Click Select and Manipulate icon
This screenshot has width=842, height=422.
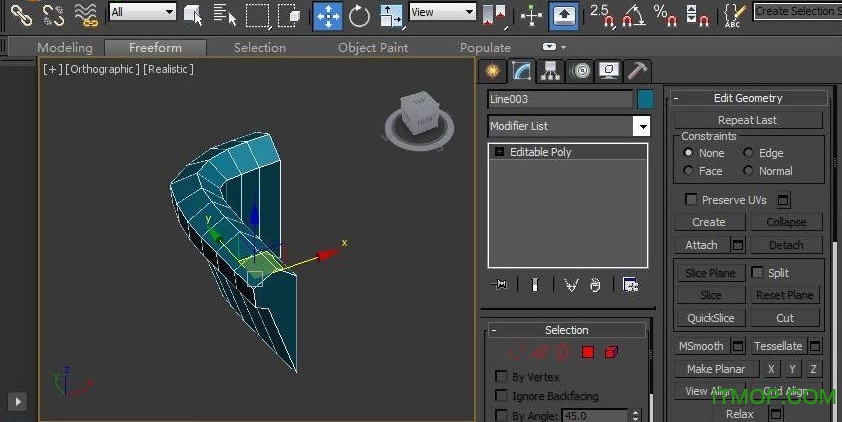click(x=531, y=16)
